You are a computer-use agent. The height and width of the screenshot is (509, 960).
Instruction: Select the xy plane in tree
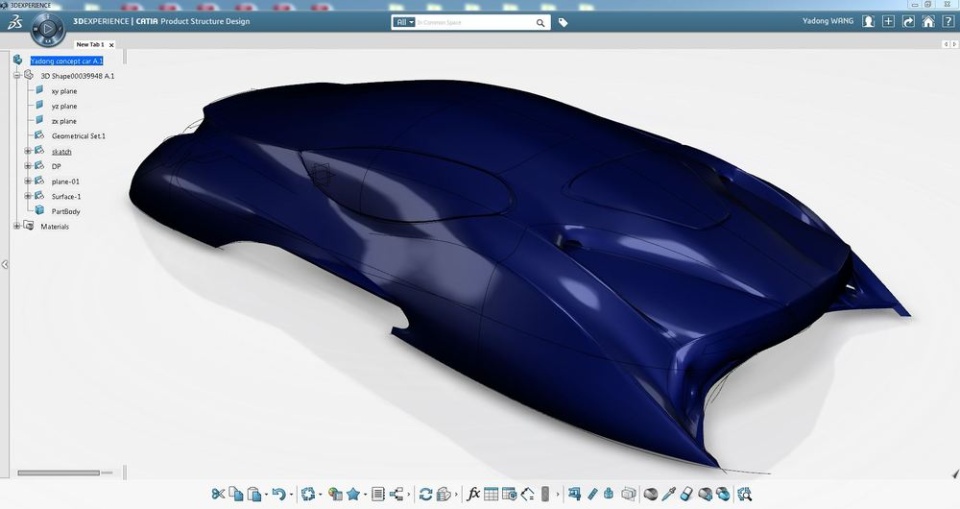click(x=64, y=91)
